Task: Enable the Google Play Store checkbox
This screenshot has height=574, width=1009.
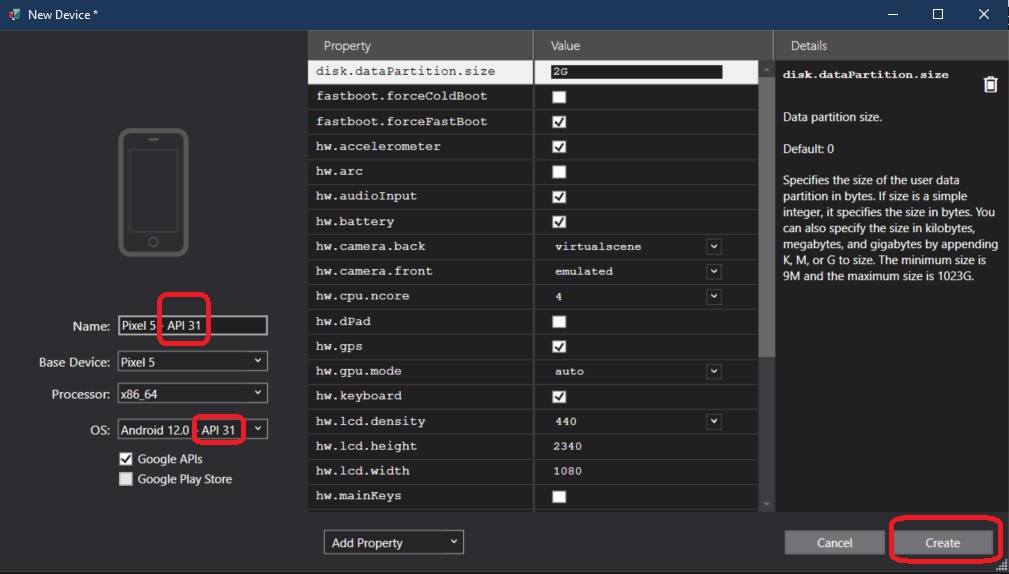Action: 126,479
